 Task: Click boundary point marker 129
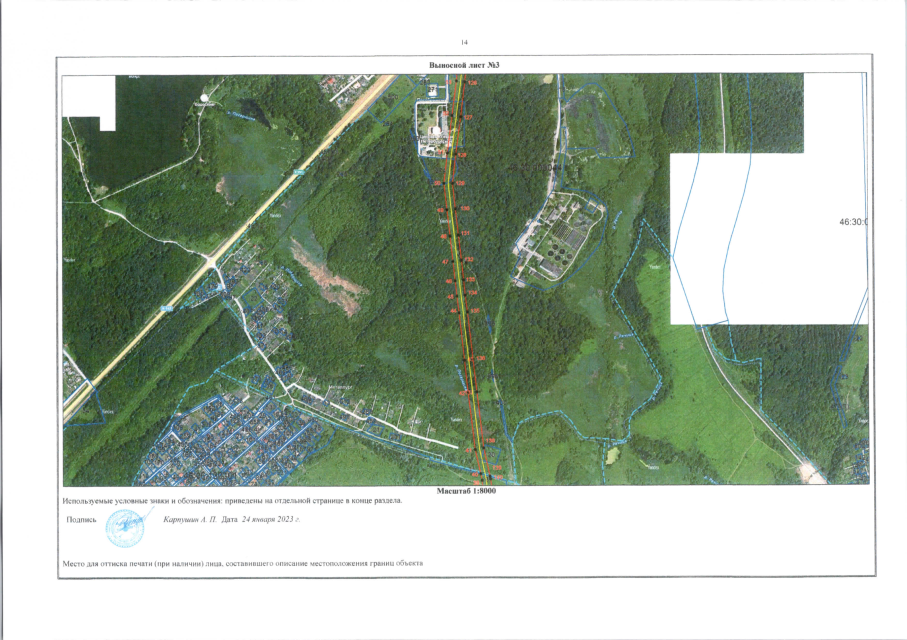461,185
